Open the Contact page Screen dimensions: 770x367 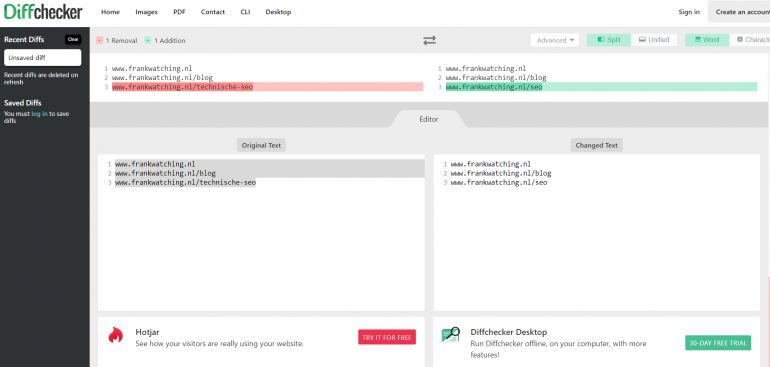pyautogui.click(x=213, y=12)
